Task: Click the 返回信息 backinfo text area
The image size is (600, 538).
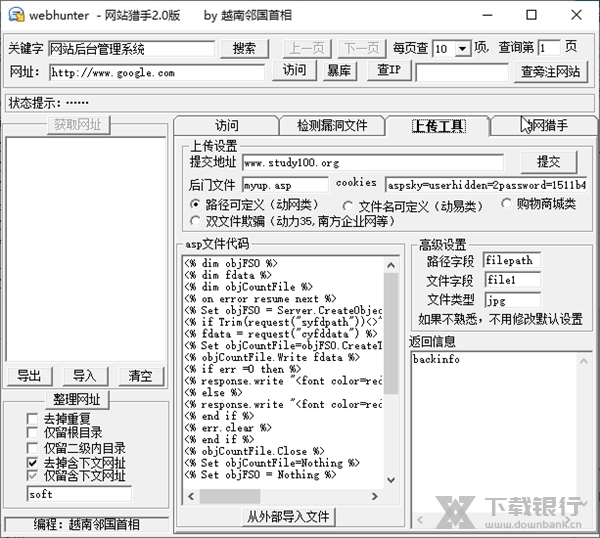Action: [x=495, y=432]
